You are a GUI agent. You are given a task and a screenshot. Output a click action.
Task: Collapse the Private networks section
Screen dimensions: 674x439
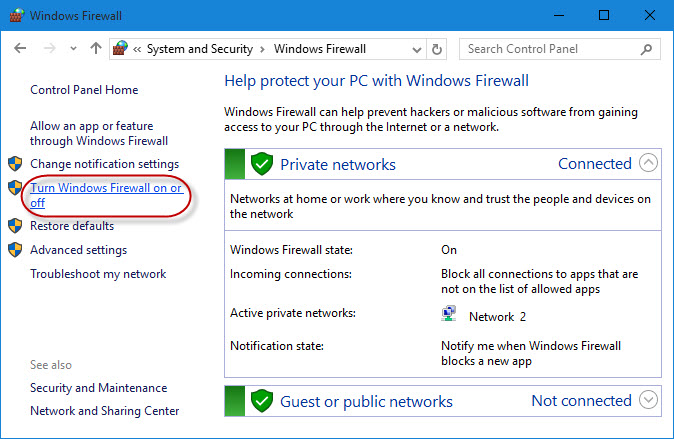coord(648,164)
